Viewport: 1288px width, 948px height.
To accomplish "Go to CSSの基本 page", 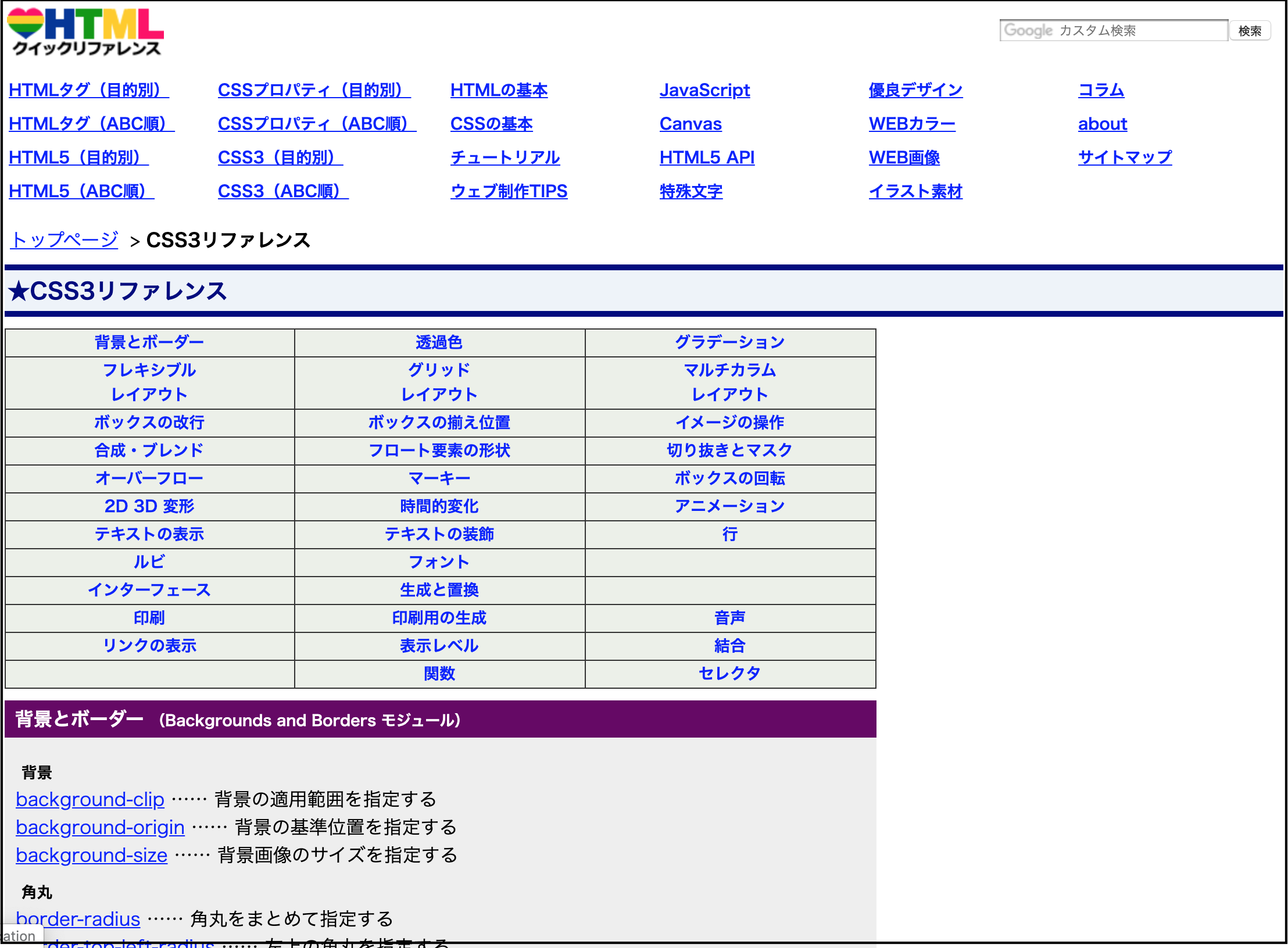I will pyautogui.click(x=492, y=124).
